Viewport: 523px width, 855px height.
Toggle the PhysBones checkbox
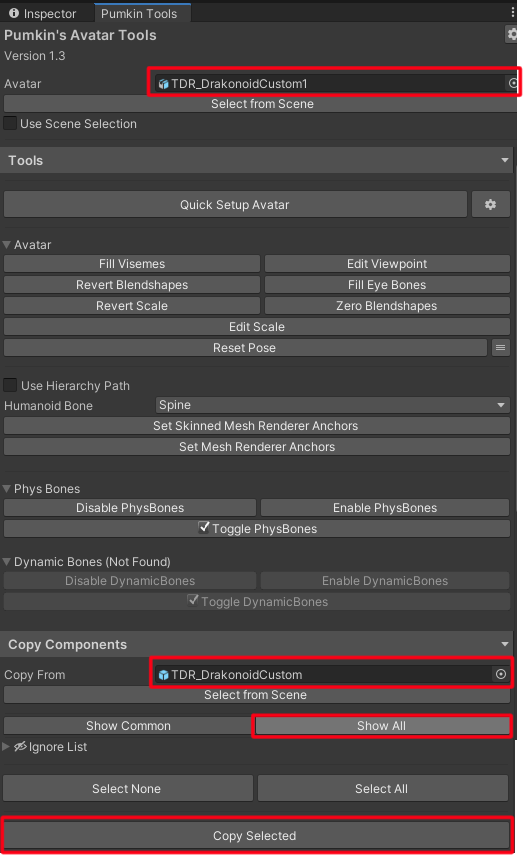tap(203, 527)
